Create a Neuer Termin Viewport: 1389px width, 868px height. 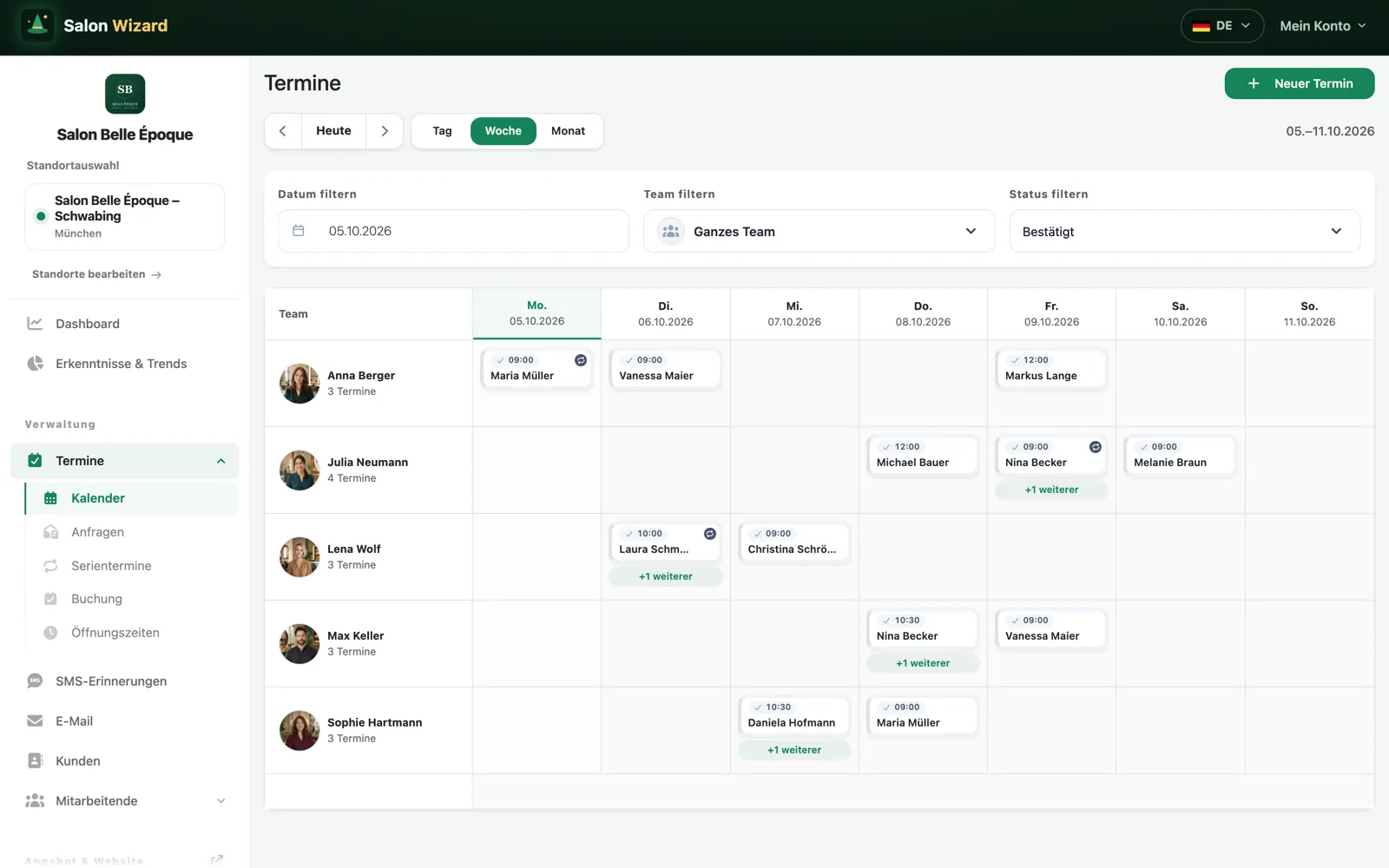[1300, 83]
